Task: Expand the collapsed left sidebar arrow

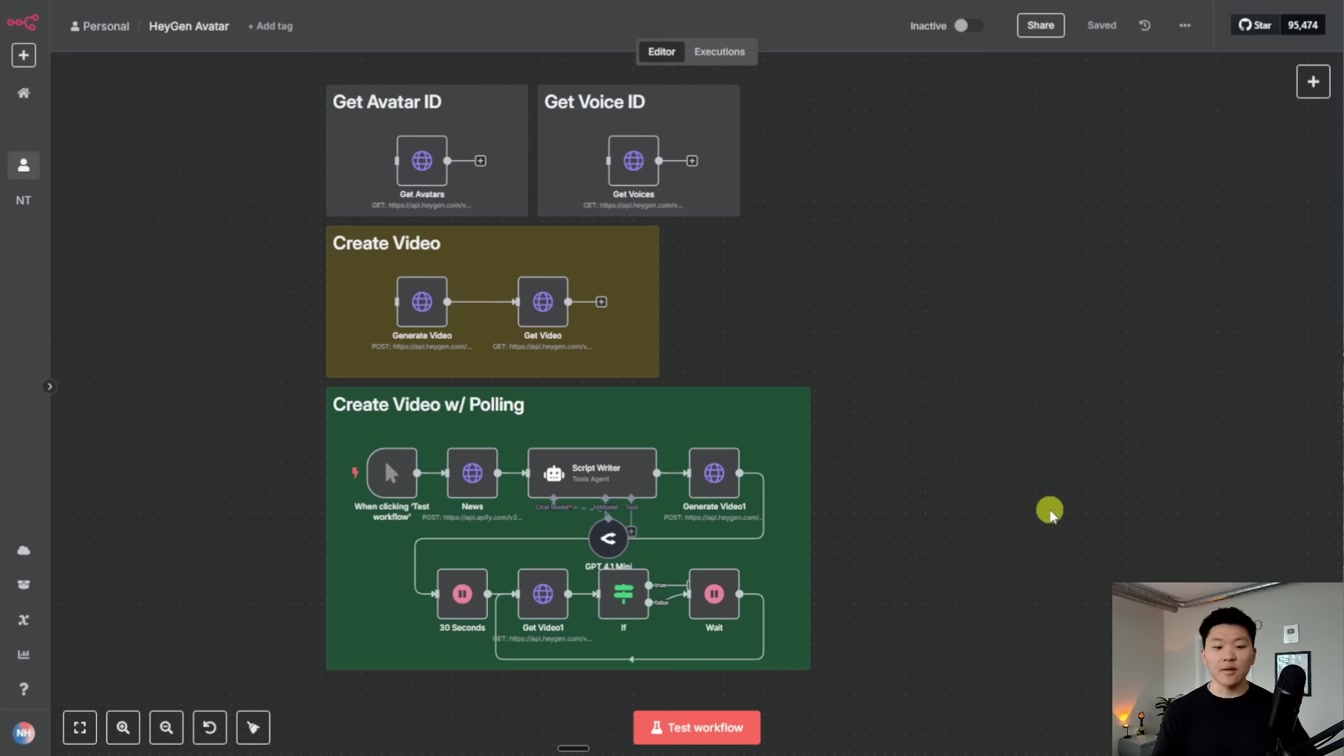Action: pos(49,386)
